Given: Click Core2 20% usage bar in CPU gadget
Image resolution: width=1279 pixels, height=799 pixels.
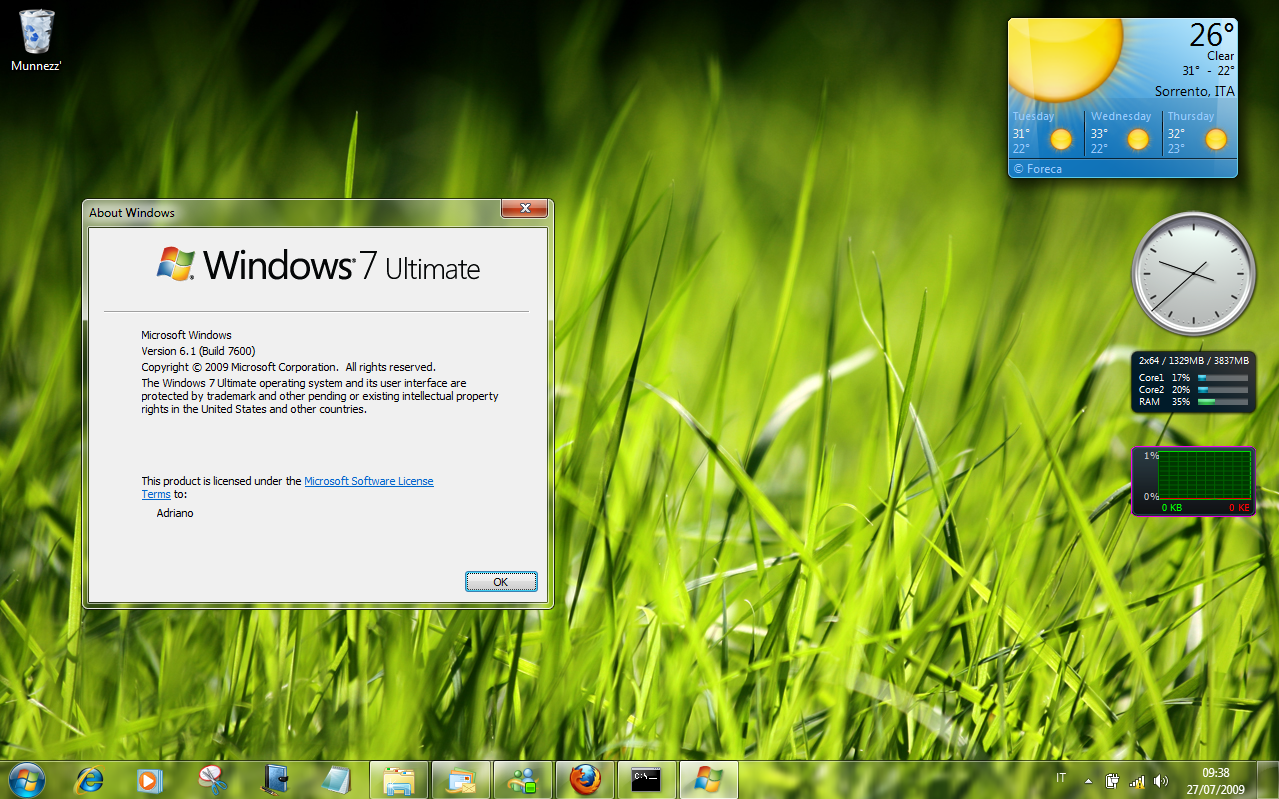Looking at the screenshot, I should click(x=1223, y=389).
